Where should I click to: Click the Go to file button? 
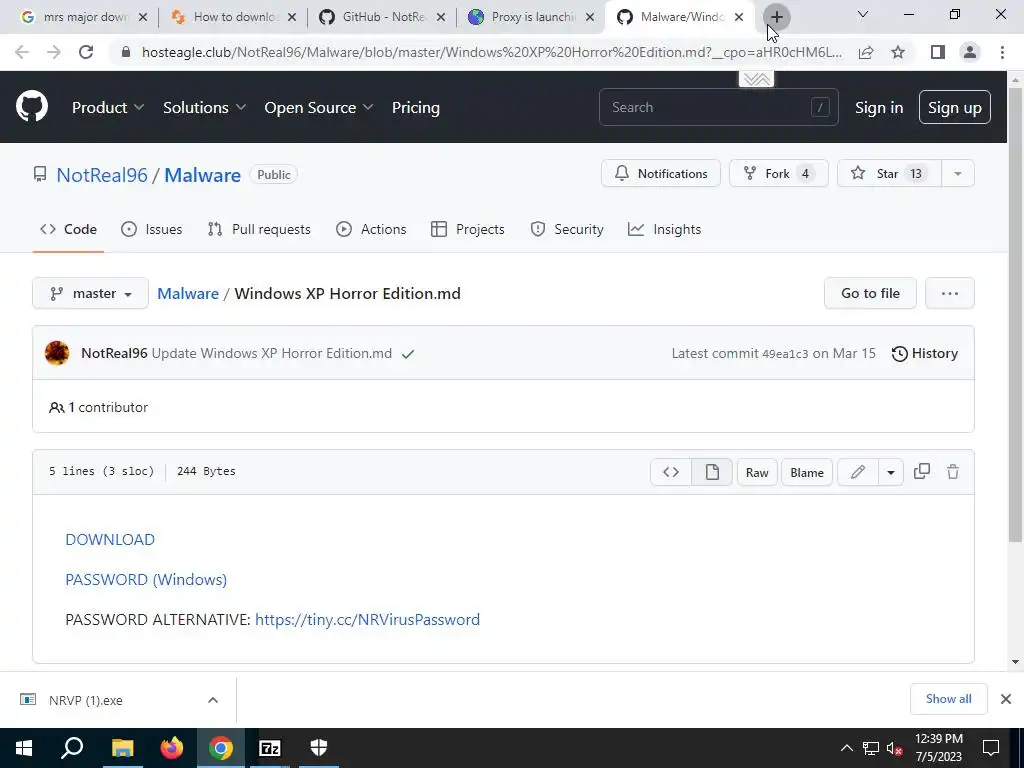point(870,293)
